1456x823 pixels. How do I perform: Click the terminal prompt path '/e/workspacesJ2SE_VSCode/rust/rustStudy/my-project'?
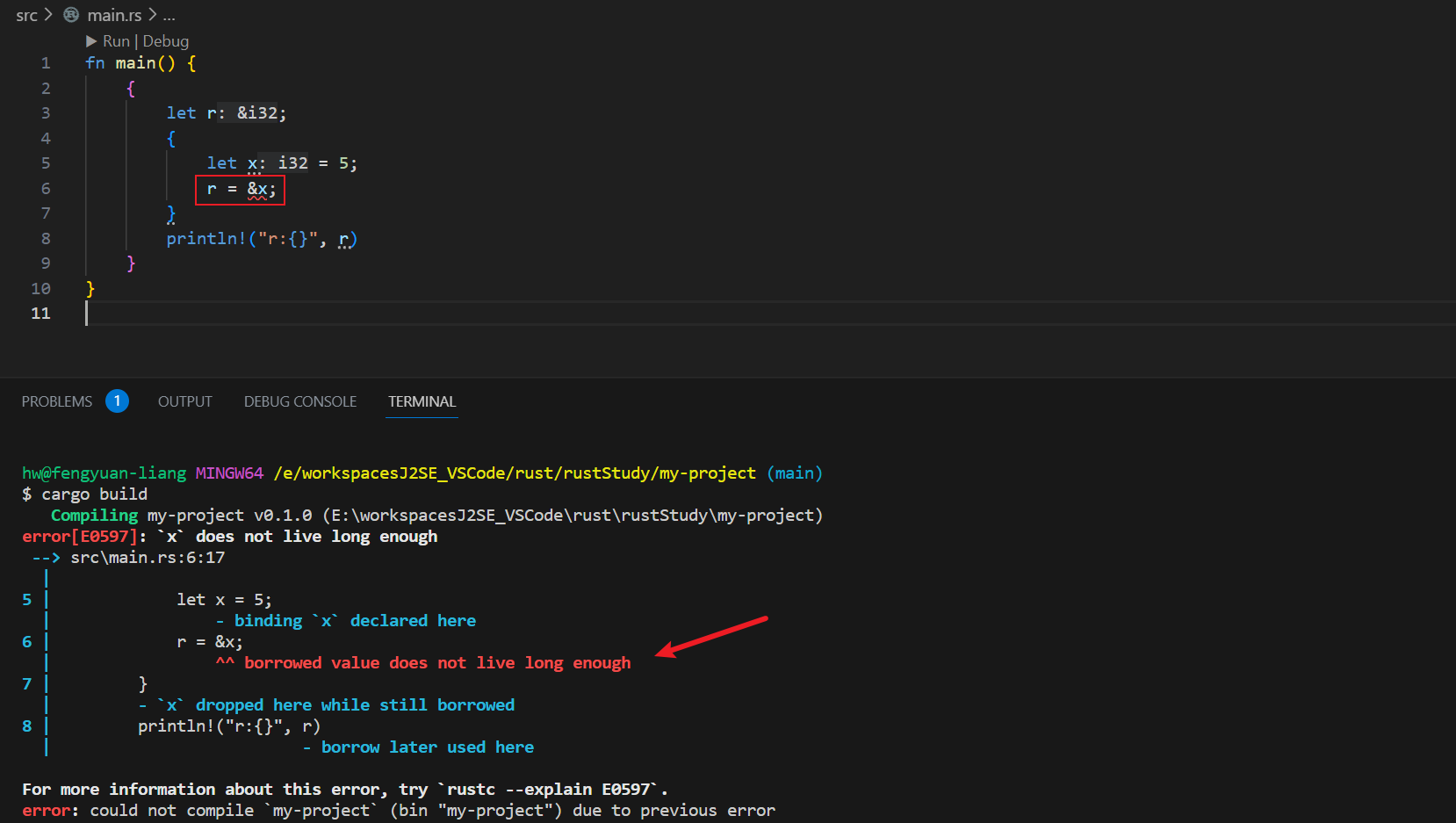515,473
